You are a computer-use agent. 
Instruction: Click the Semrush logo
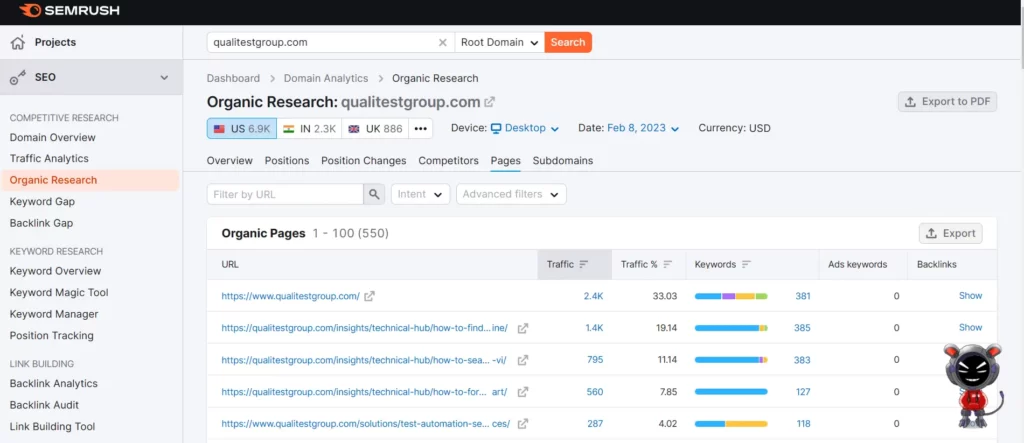69,10
